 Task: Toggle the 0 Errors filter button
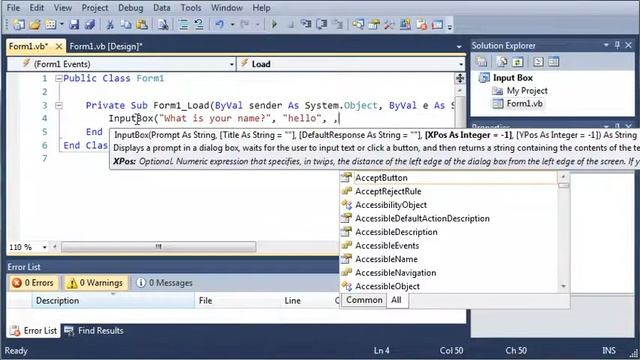pyautogui.click(x=34, y=283)
